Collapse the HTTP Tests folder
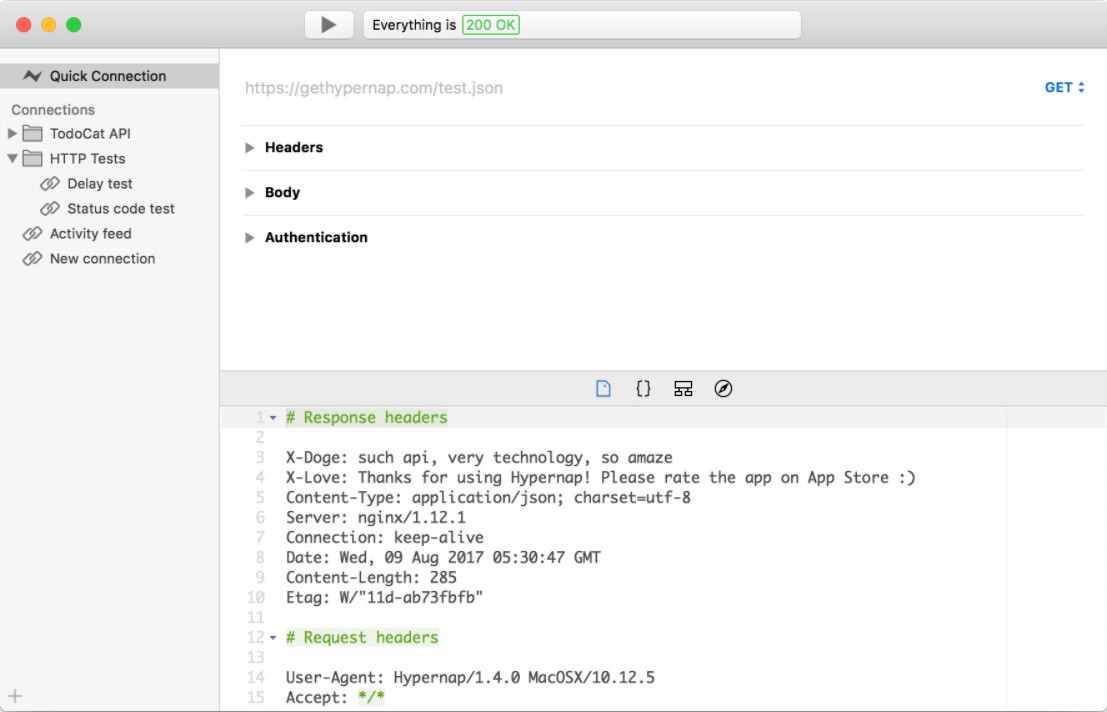 pyautogui.click(x=12, y=159)
